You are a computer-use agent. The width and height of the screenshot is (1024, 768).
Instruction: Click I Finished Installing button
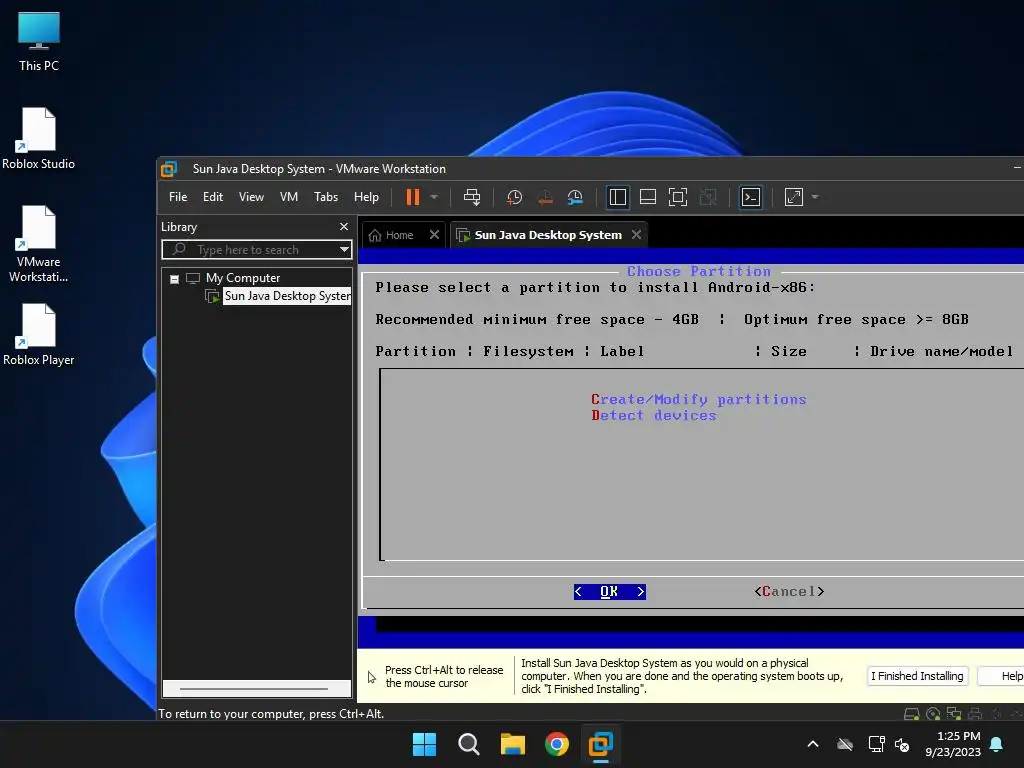917,676
